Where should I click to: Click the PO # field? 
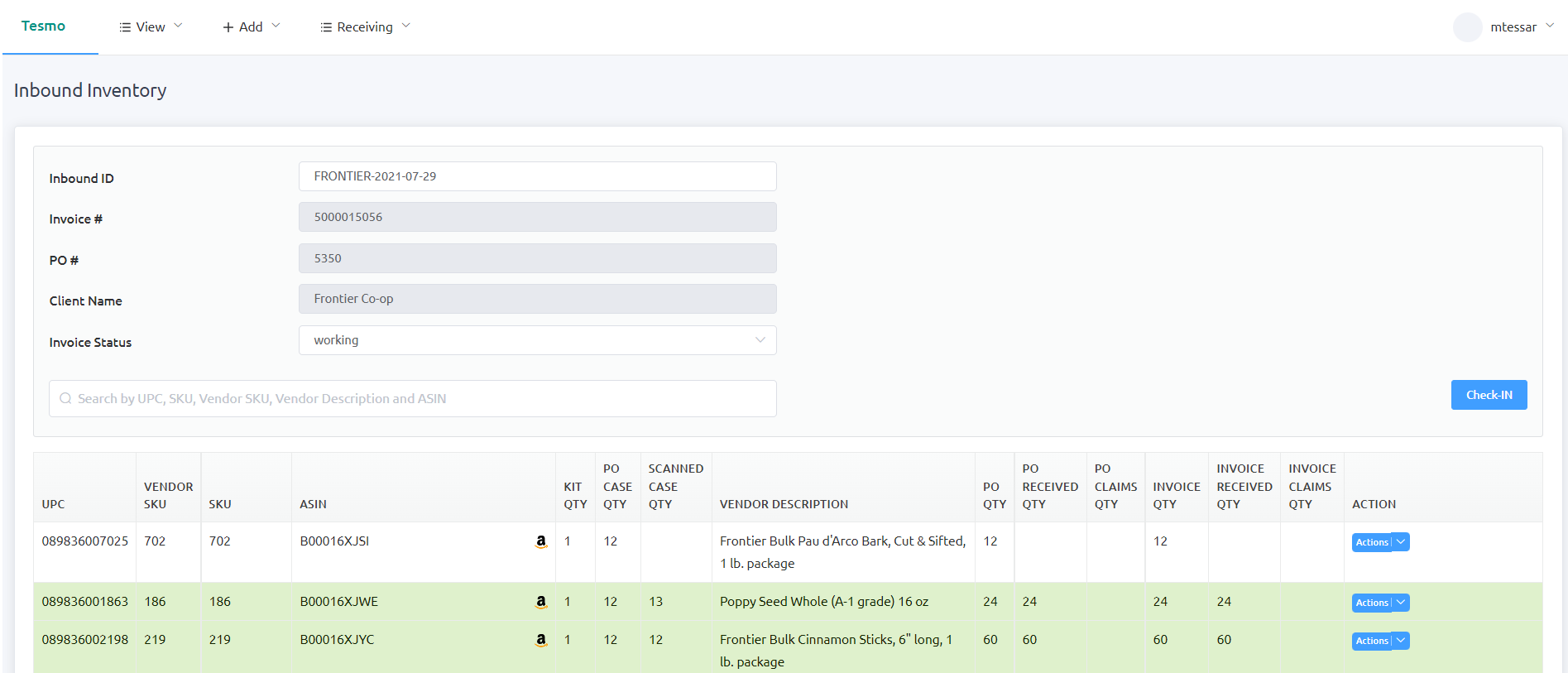[537, 258]
